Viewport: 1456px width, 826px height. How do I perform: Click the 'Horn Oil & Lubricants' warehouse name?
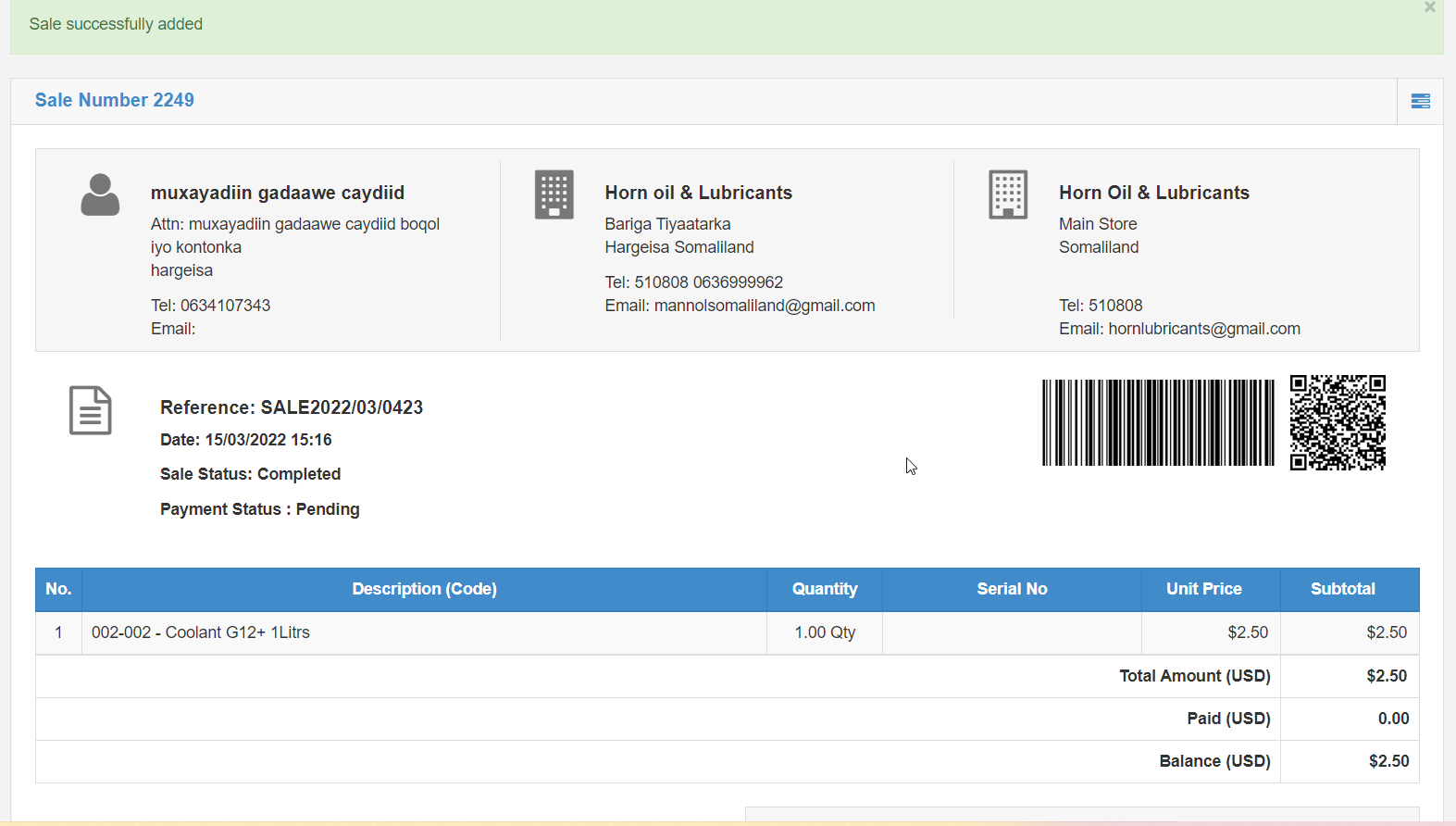pyautogui.click(x=1154, y=193)
